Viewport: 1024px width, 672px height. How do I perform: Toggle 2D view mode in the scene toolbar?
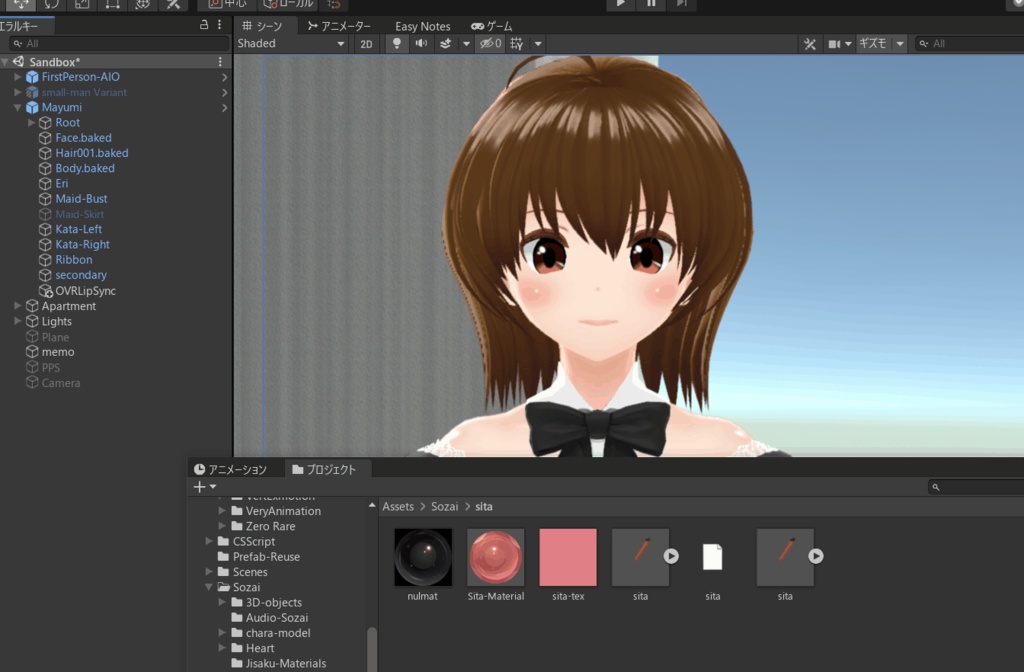click(366, 43)
